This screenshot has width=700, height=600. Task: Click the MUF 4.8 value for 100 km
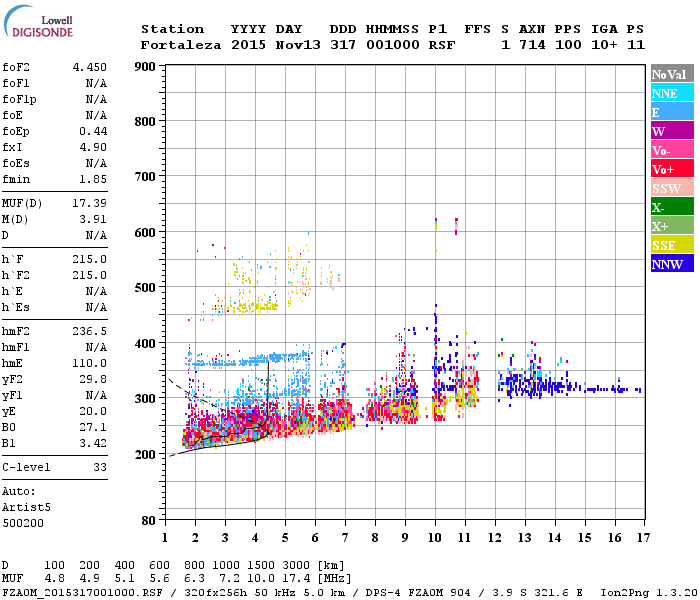54,579
